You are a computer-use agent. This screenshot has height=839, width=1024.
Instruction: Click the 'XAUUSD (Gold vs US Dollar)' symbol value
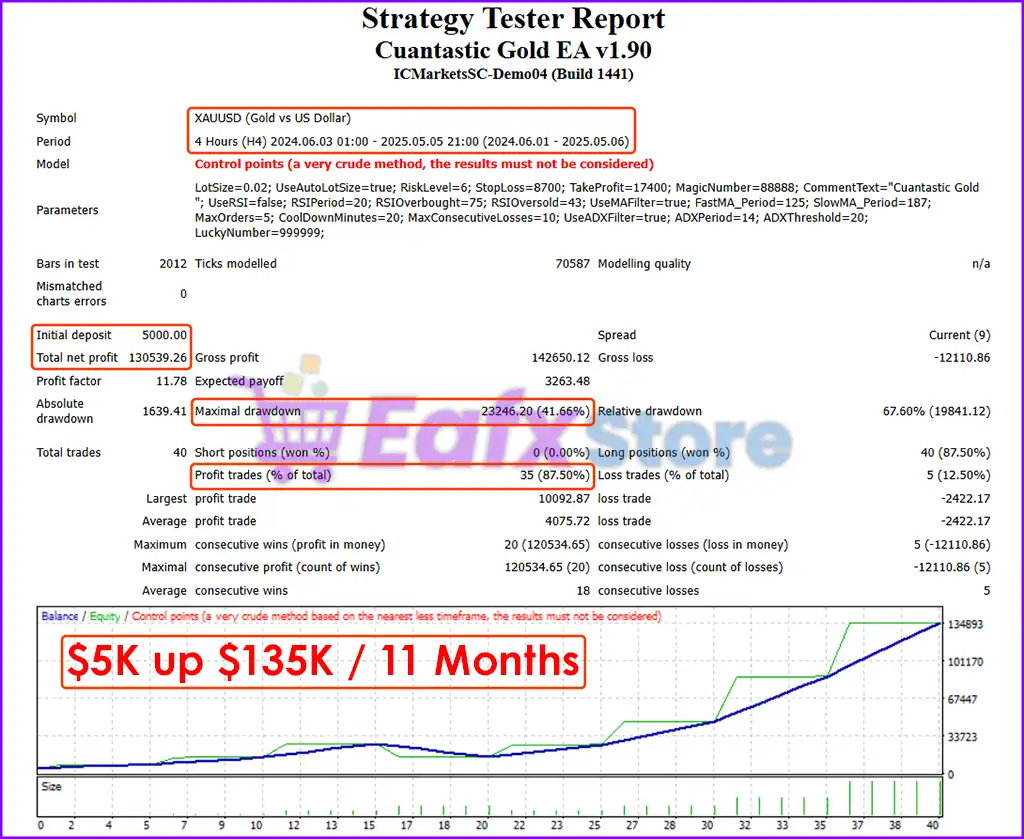tap(272, 118)
